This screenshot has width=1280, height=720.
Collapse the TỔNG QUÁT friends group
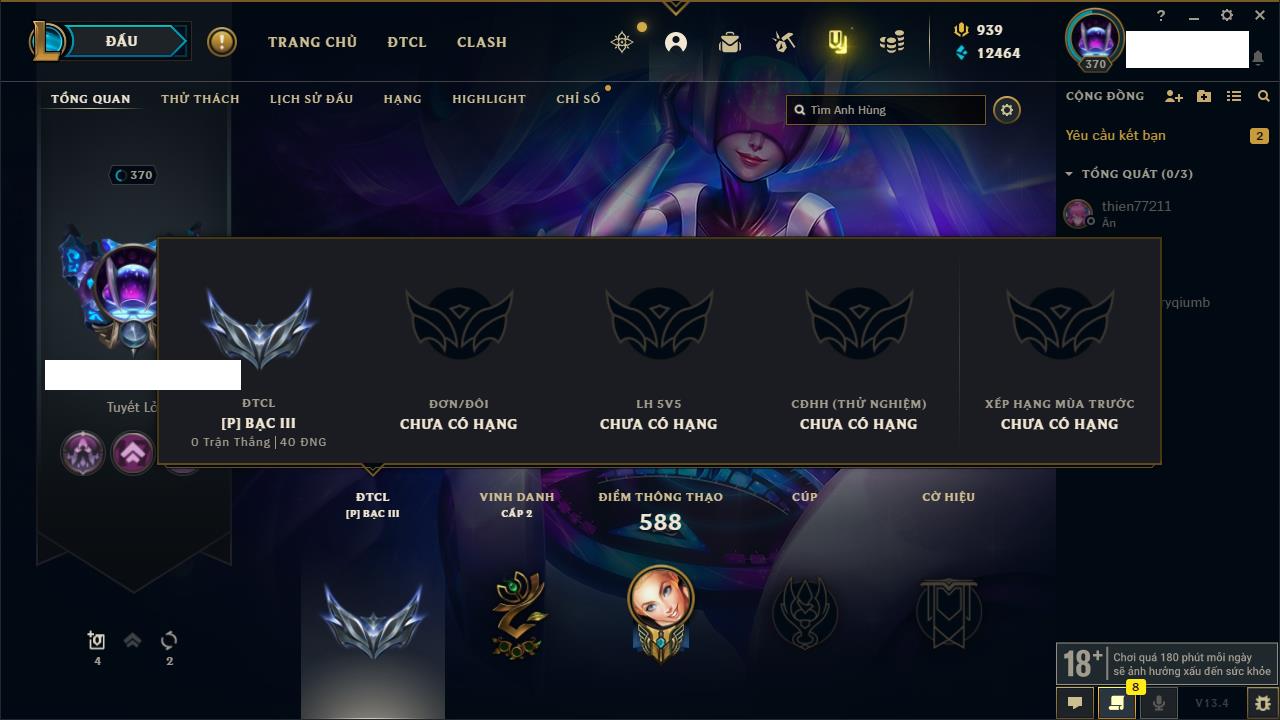[1130, 174]
